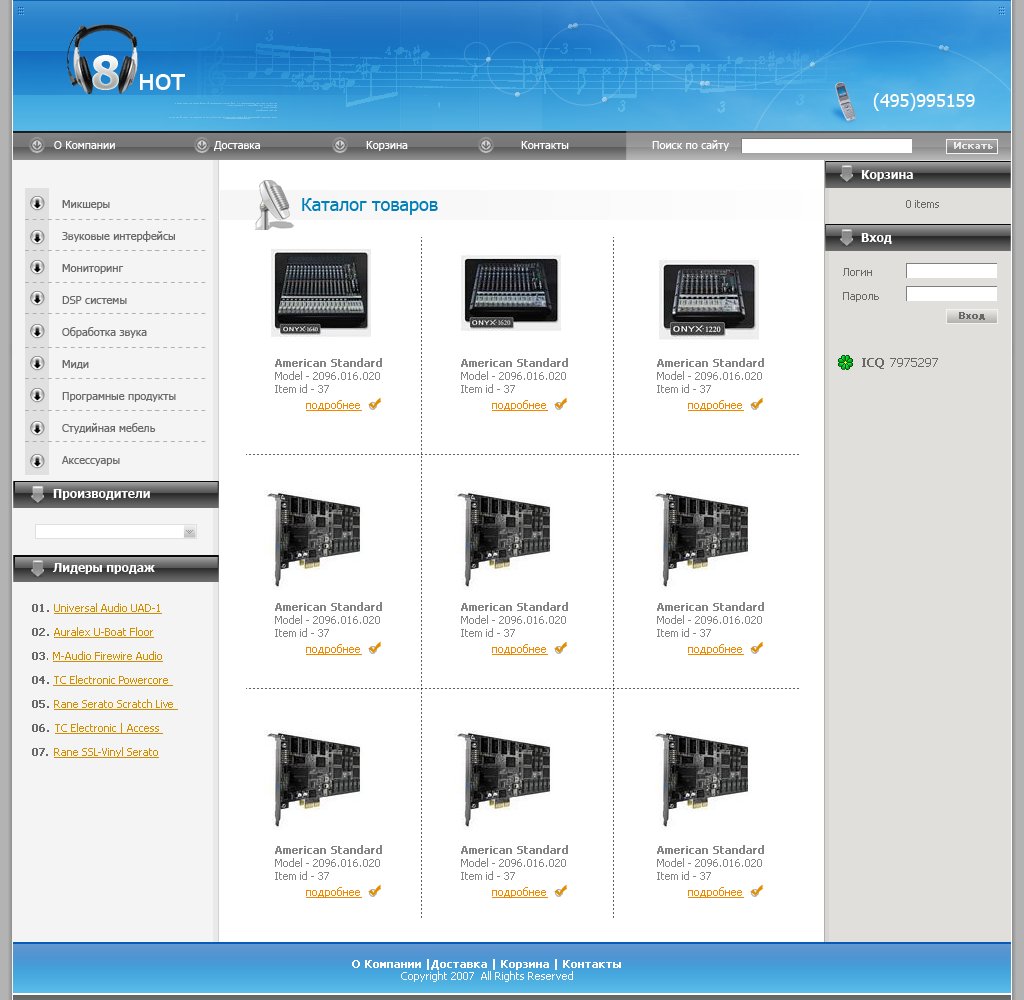Click the green ICQ flower icon

pos(845,362)
